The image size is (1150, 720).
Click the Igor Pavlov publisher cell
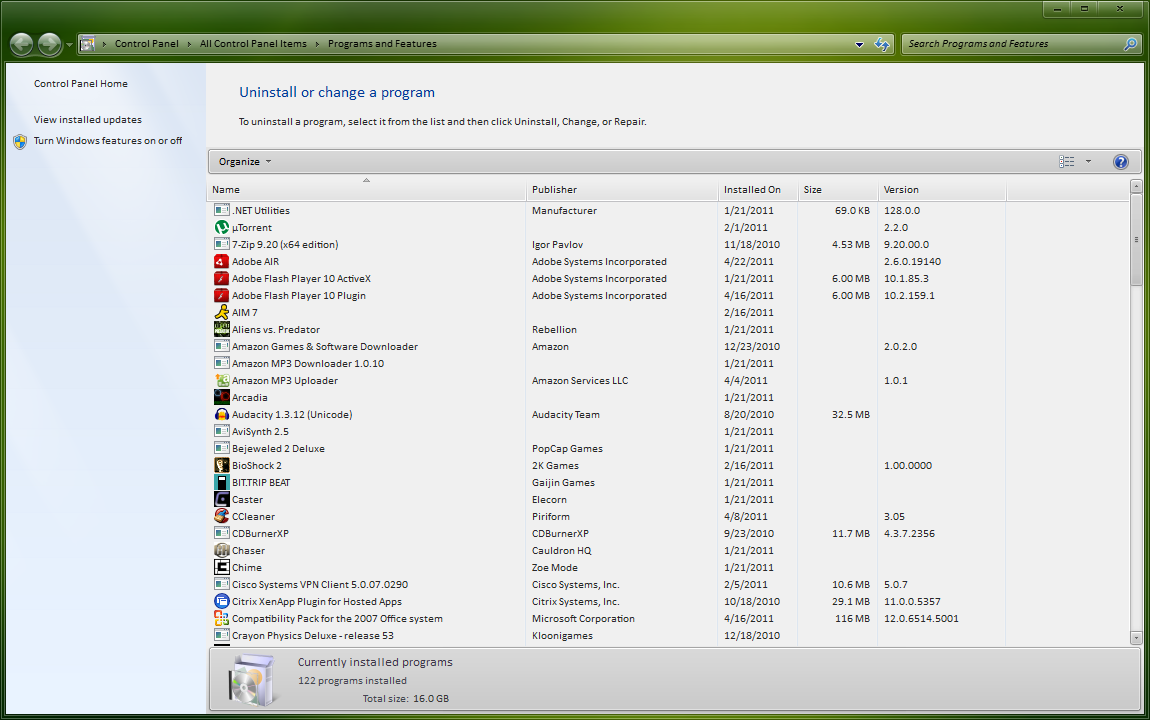pyautogui.click(x=557, y=245)
